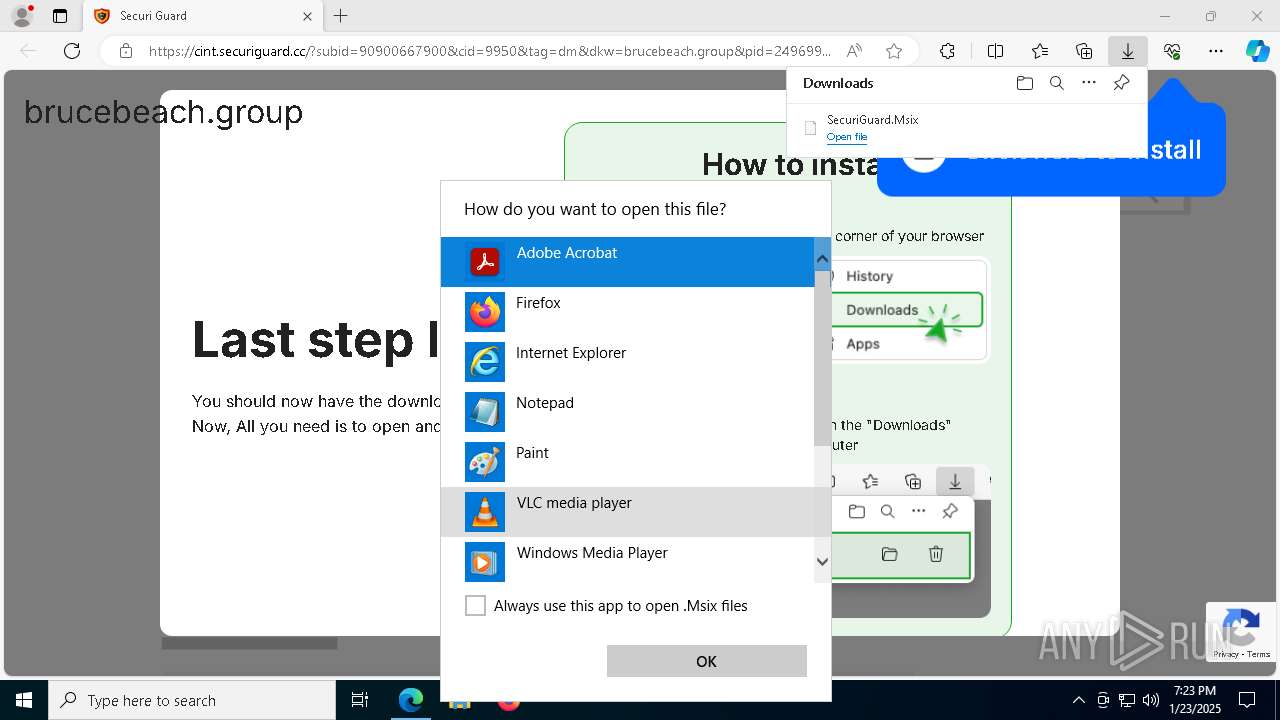The width and height of the screenshot is (1280, 720).
Task: Open more options in Downloads panel
Action: (x=1089, y=83)
